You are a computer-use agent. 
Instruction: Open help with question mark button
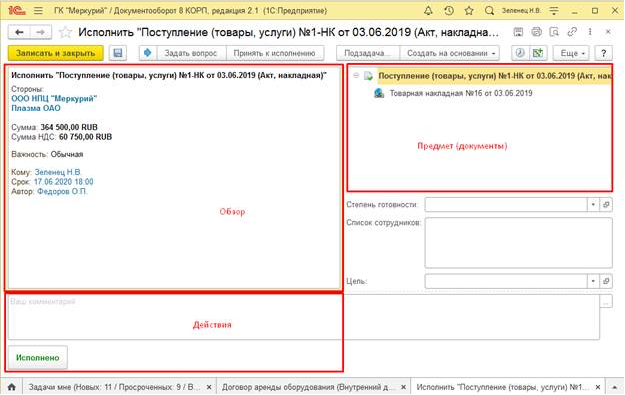click(604, 53)
